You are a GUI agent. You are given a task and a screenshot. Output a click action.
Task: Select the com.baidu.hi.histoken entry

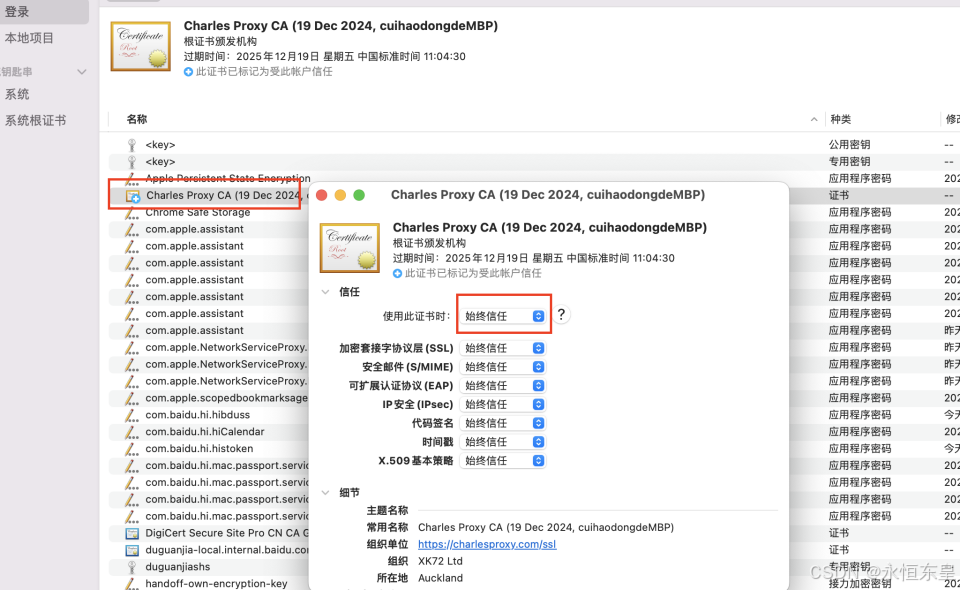(199, 449)
